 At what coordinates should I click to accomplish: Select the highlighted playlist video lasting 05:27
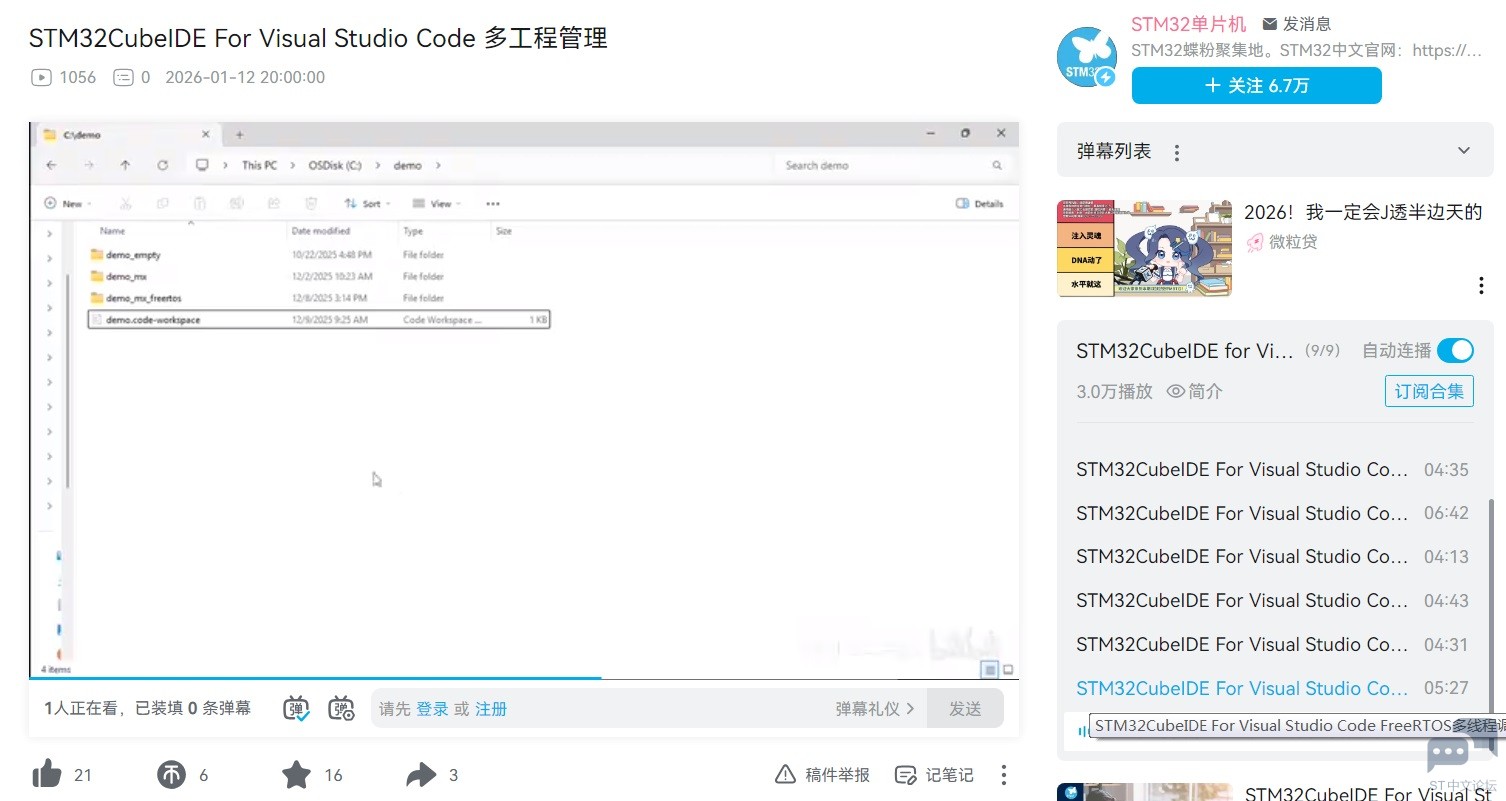click(1273, 688)
